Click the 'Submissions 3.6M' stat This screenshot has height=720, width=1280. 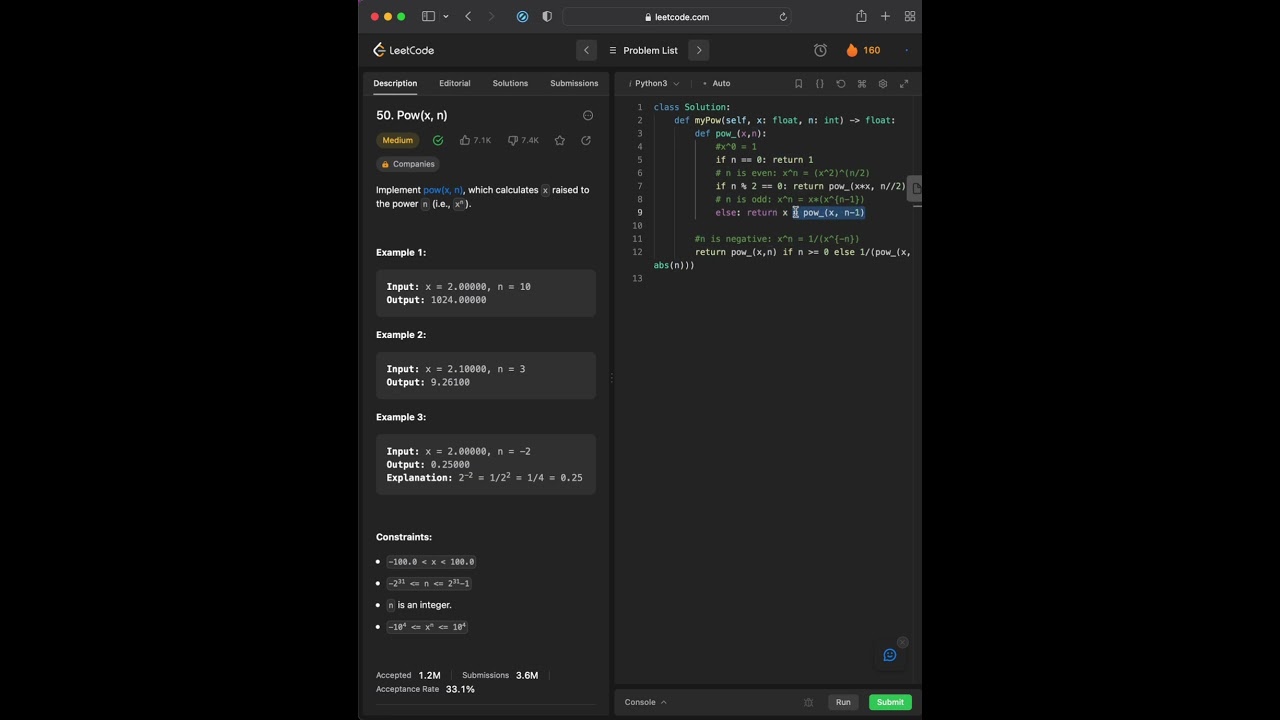[500, 675]
